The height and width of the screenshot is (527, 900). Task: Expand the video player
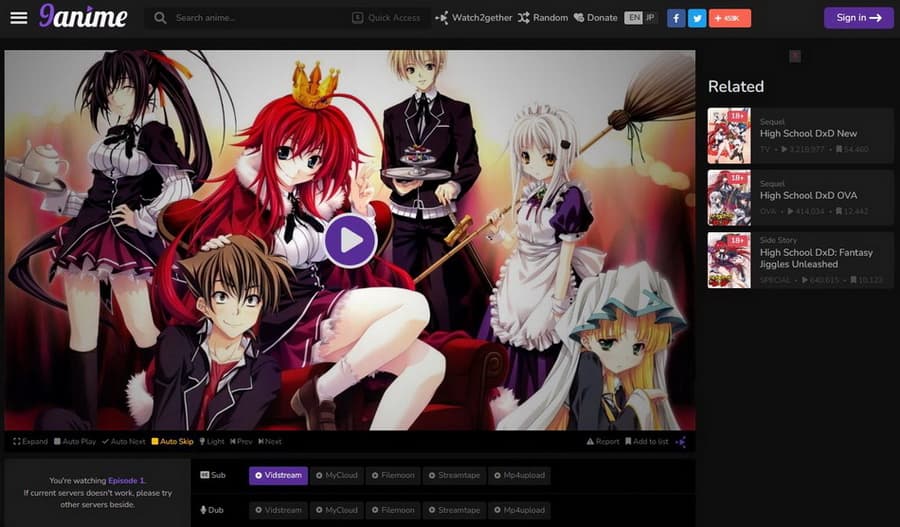coord(30,441)
